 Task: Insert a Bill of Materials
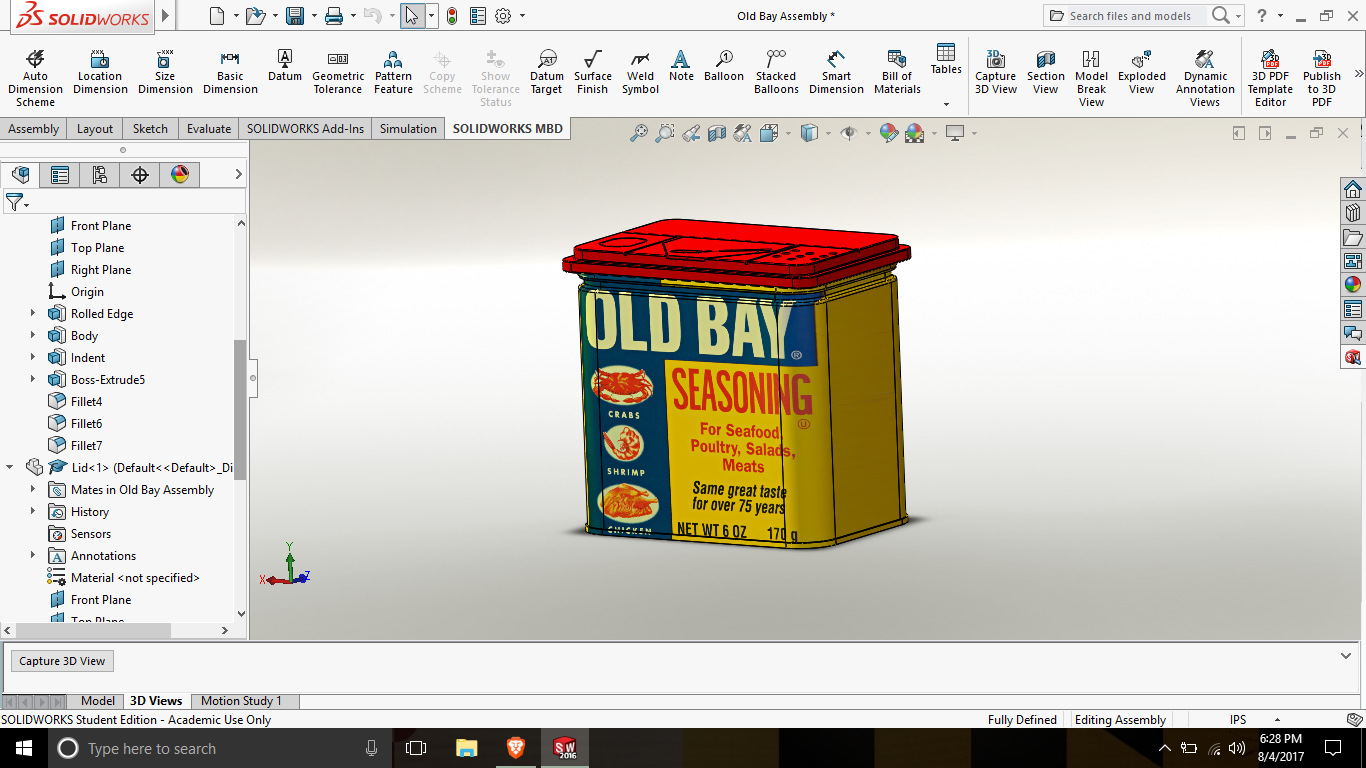tap(897, 72)
